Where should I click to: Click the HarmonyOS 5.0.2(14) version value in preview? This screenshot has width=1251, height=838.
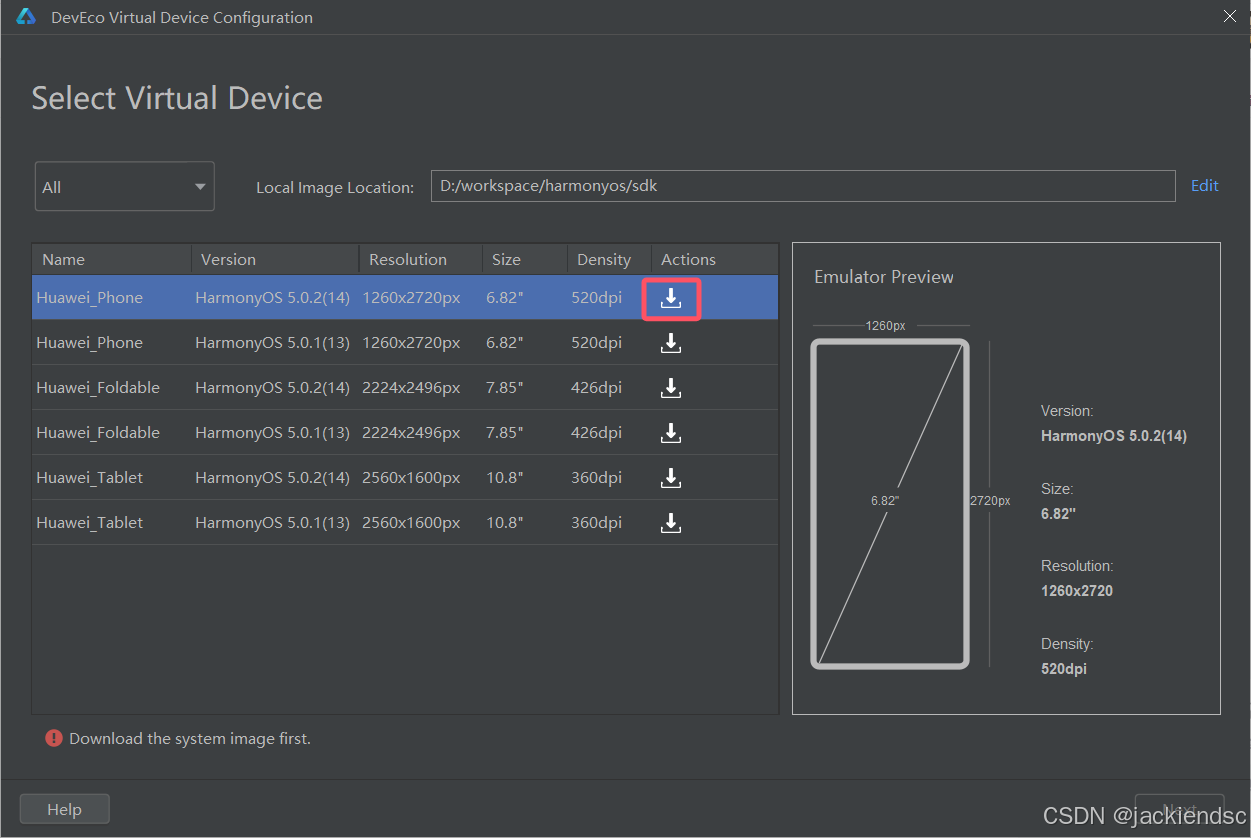click(x=1114, y=436)
